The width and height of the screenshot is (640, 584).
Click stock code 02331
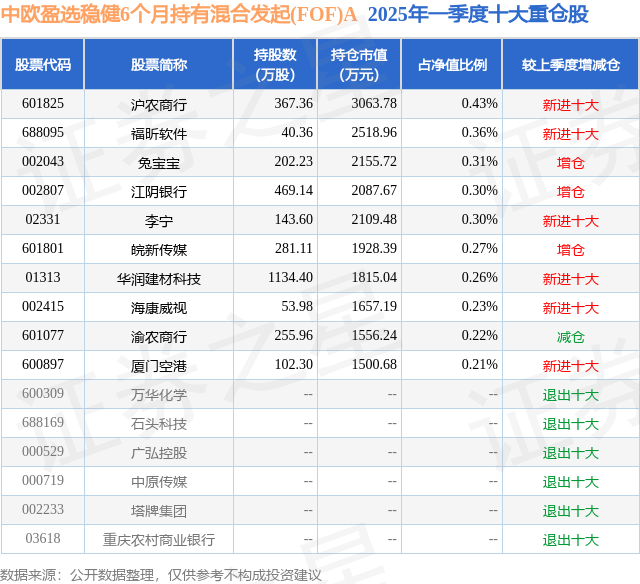point(43,220)
